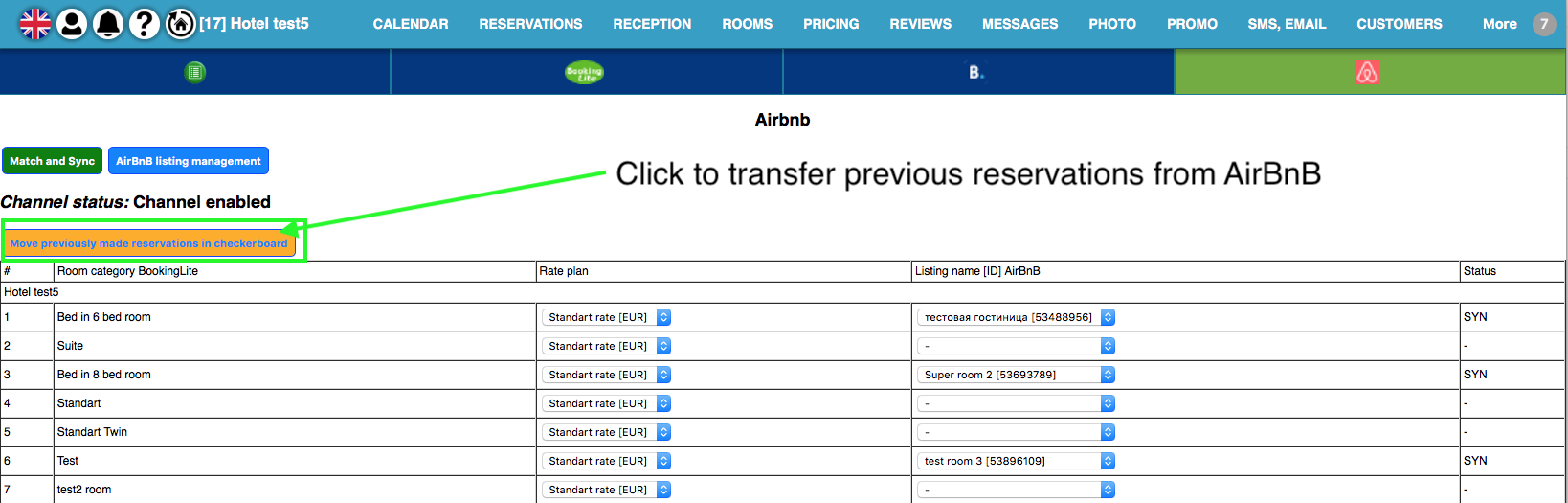Image resolution: width=1568 pixels, height=503 pixels.
Task: Open the PROMO menu
Action: [x=1192, y=24]
